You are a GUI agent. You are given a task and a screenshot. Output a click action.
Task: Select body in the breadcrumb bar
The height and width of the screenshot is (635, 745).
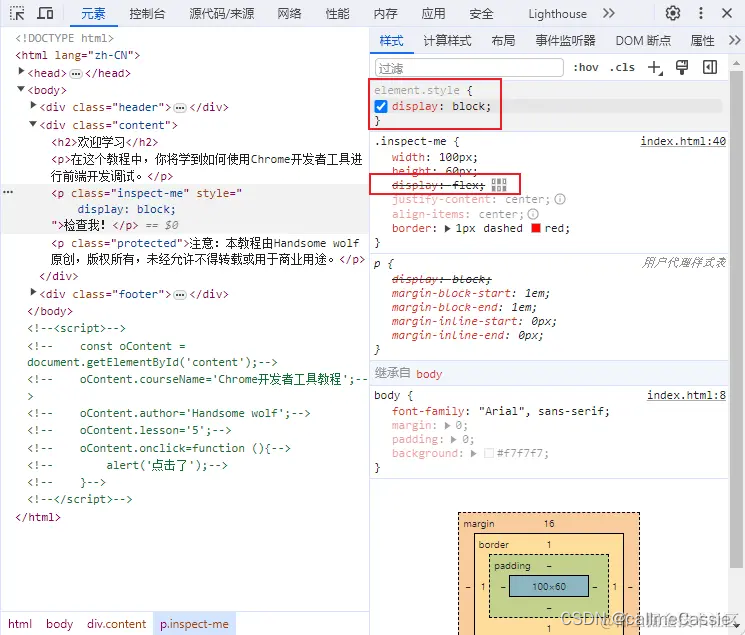click(59, 624)
